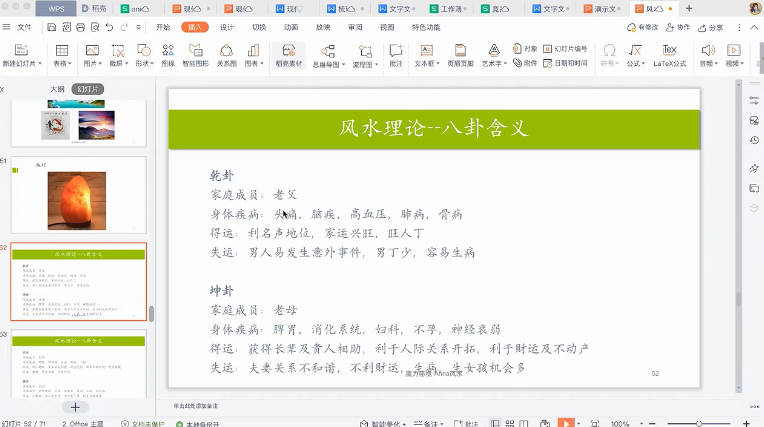Open the 设计 design ribbon tab
This screenshot has width=764, height=427.
[227, 27]
